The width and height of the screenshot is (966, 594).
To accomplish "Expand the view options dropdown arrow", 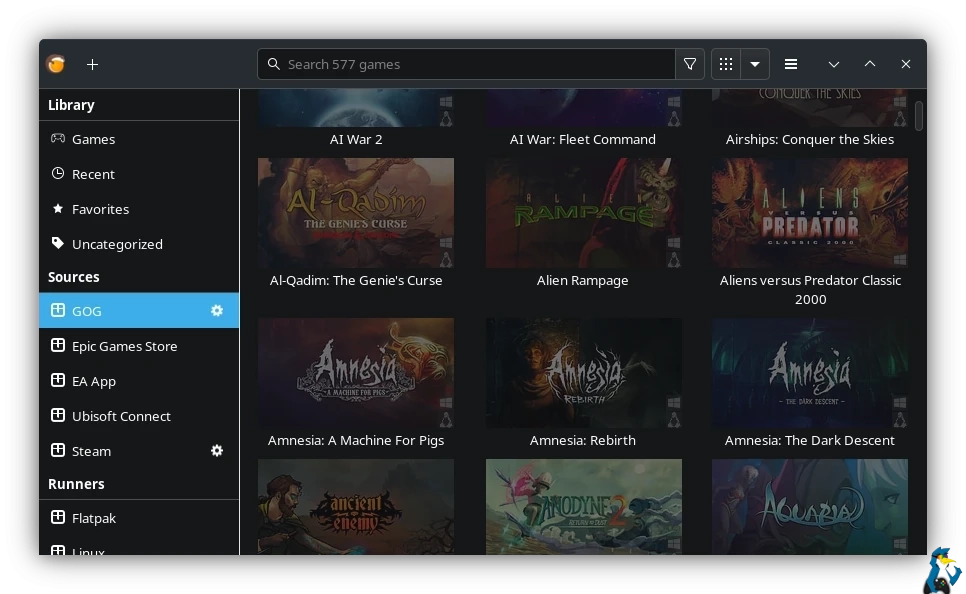I will (755, 64).
